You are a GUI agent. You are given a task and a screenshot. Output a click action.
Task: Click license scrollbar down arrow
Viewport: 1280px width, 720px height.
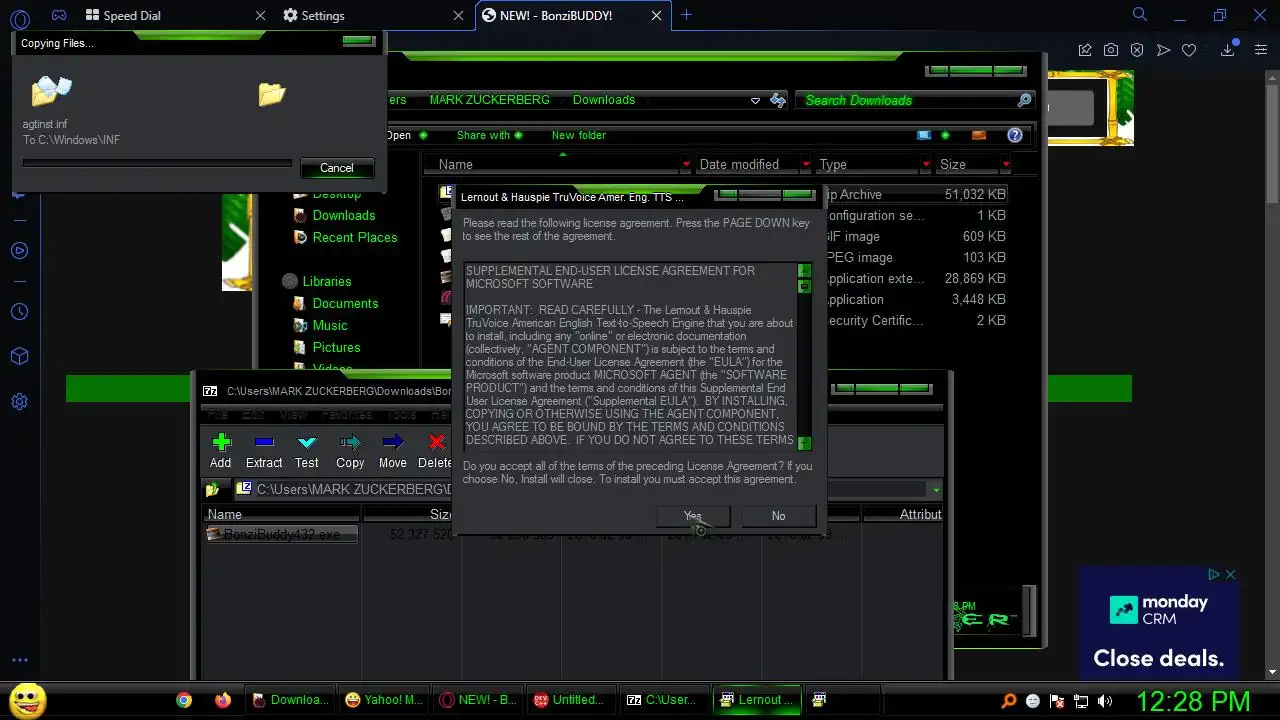pos(804,443)
